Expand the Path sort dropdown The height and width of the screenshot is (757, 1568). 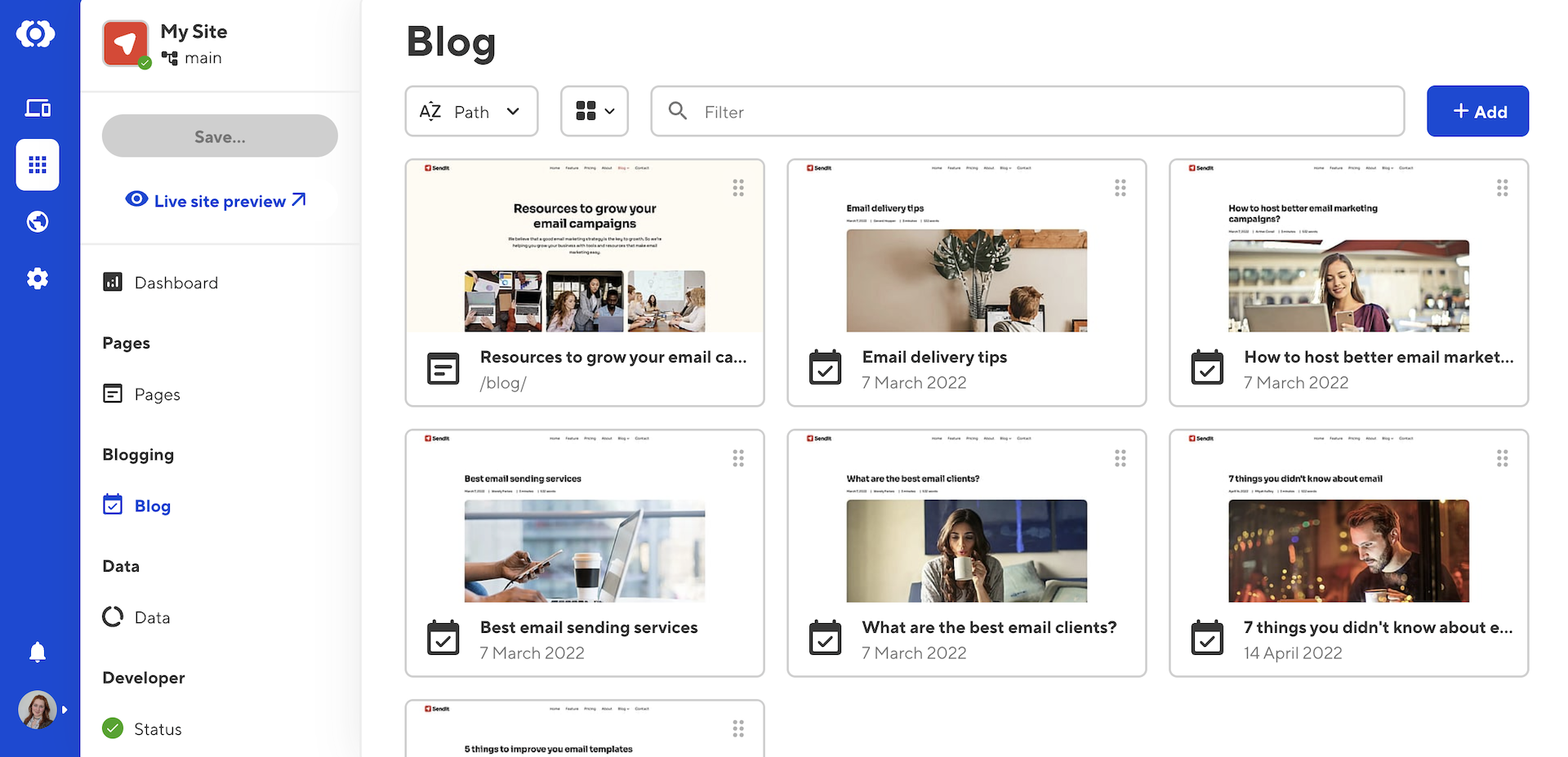tap(471, 112)
